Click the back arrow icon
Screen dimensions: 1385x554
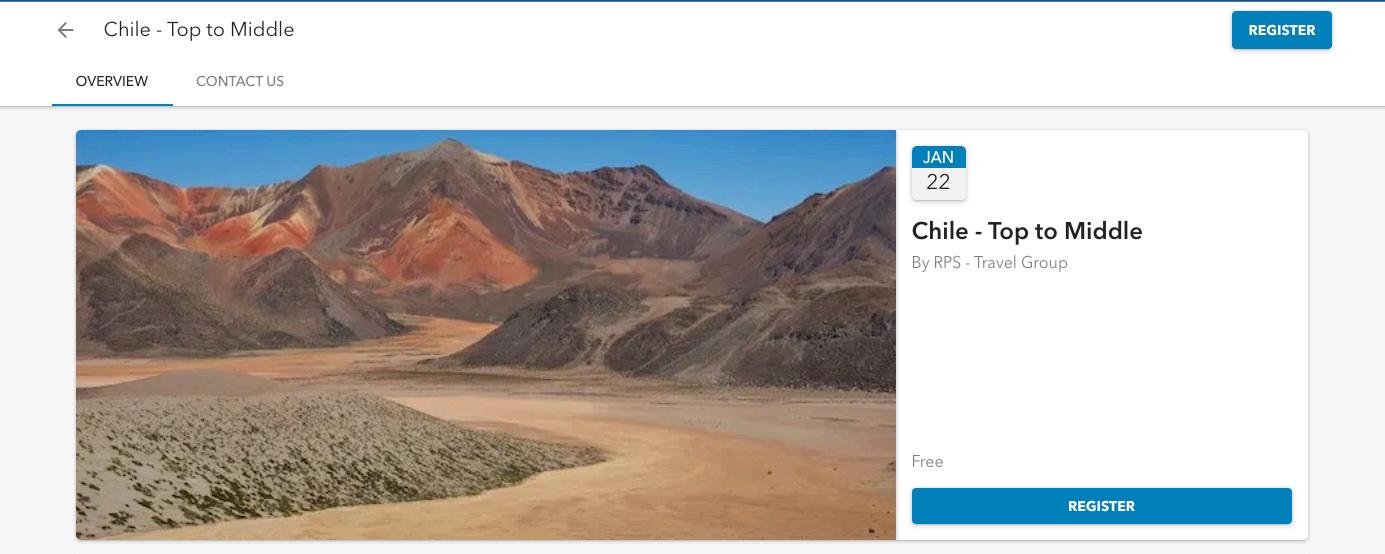click(66, 30)
